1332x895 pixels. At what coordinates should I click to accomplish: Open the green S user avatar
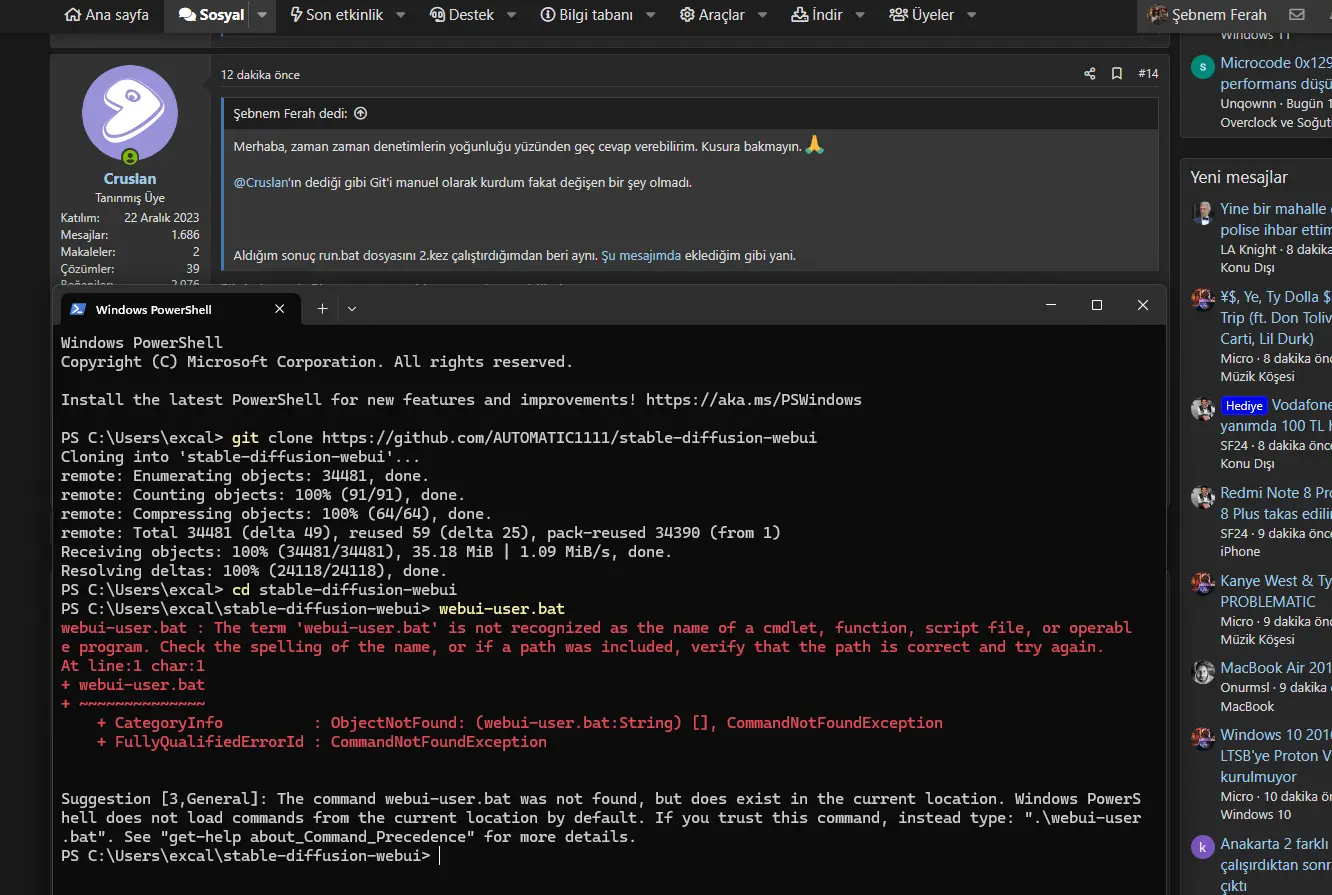click(1203, 67)
